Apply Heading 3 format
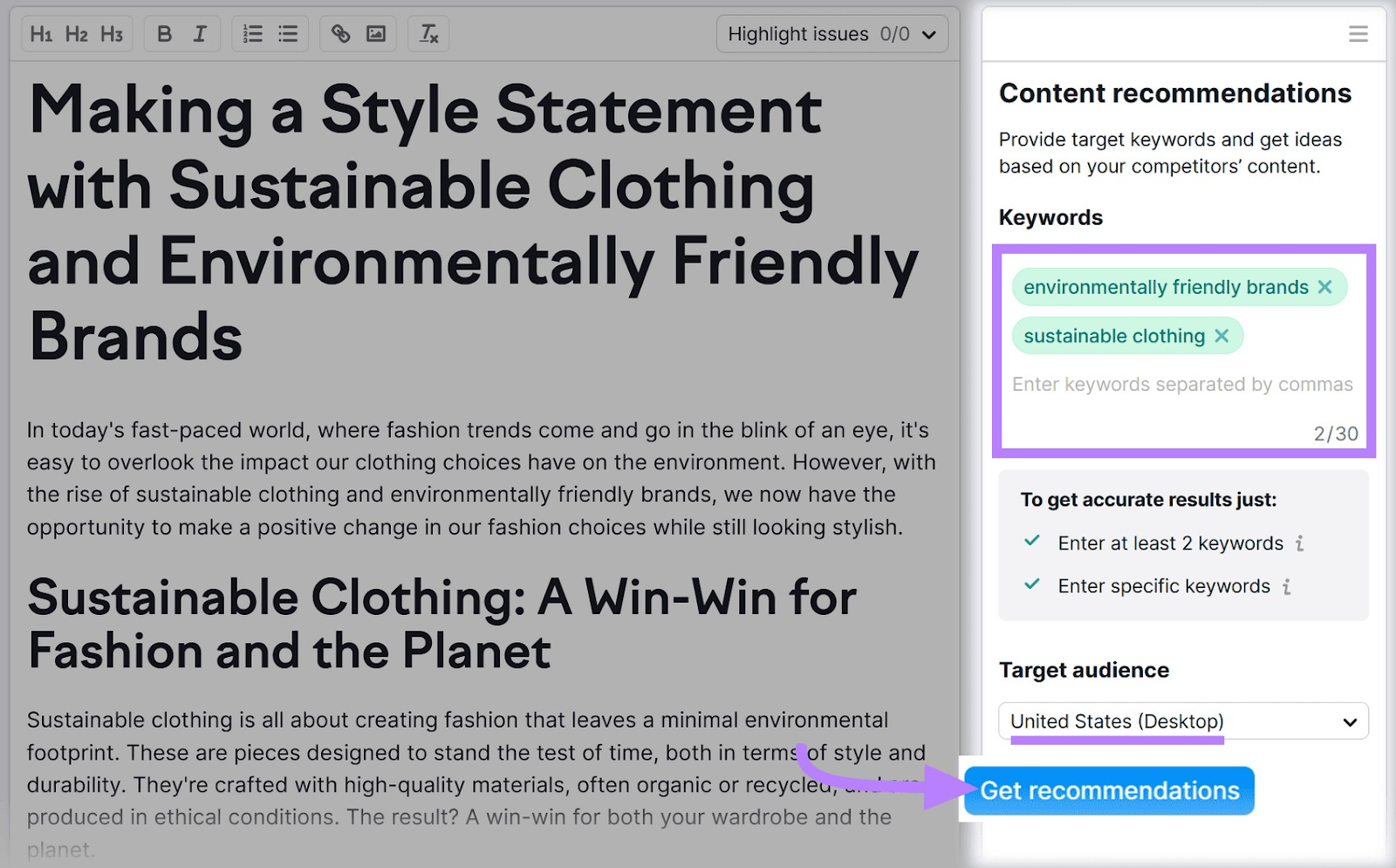 click(112, 34)
